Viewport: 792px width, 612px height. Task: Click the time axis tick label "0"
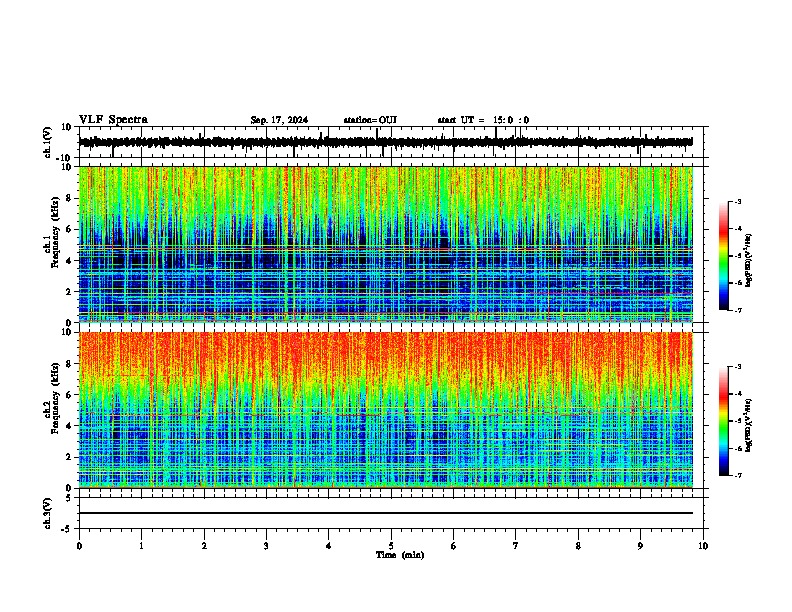79,546
